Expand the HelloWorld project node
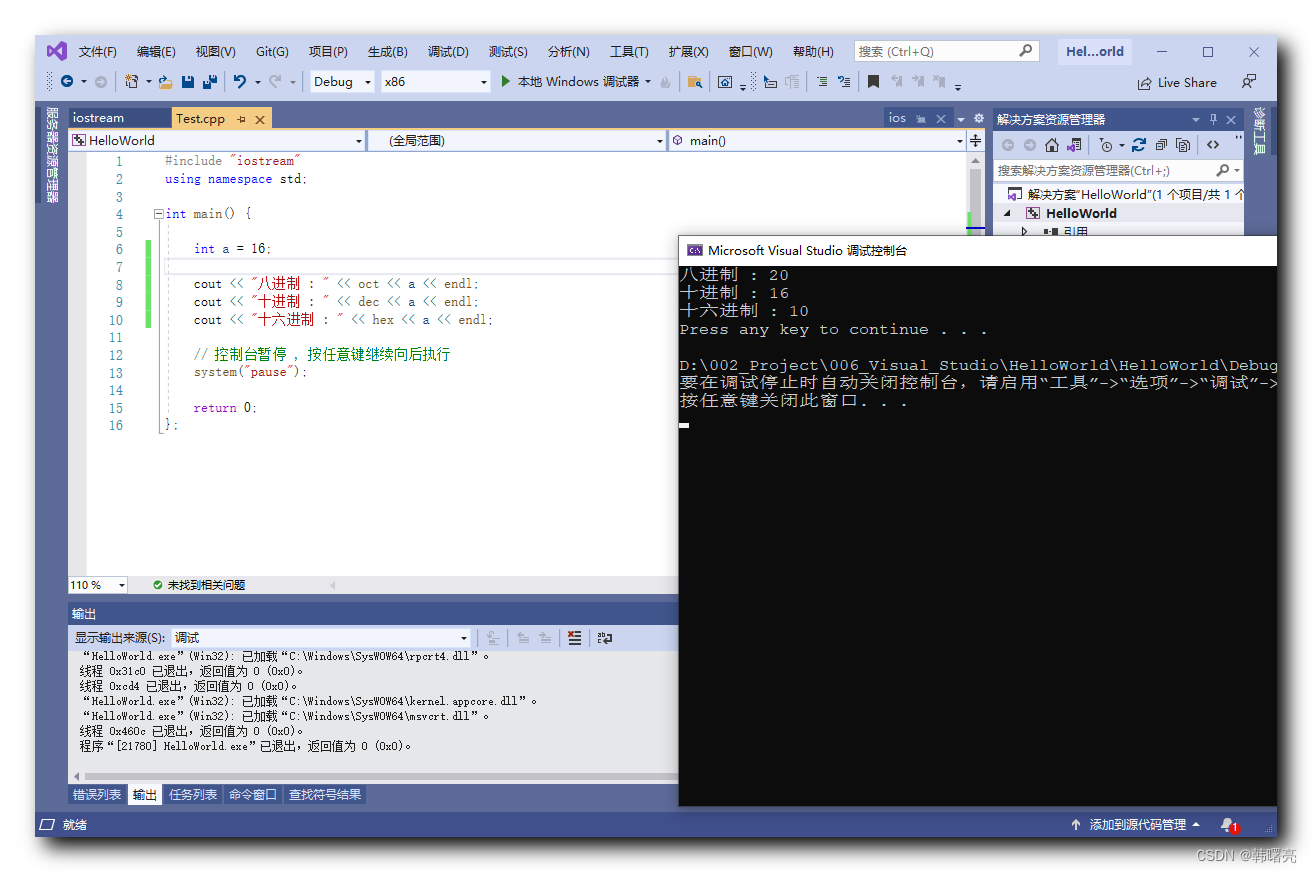 coord(1008,213)
